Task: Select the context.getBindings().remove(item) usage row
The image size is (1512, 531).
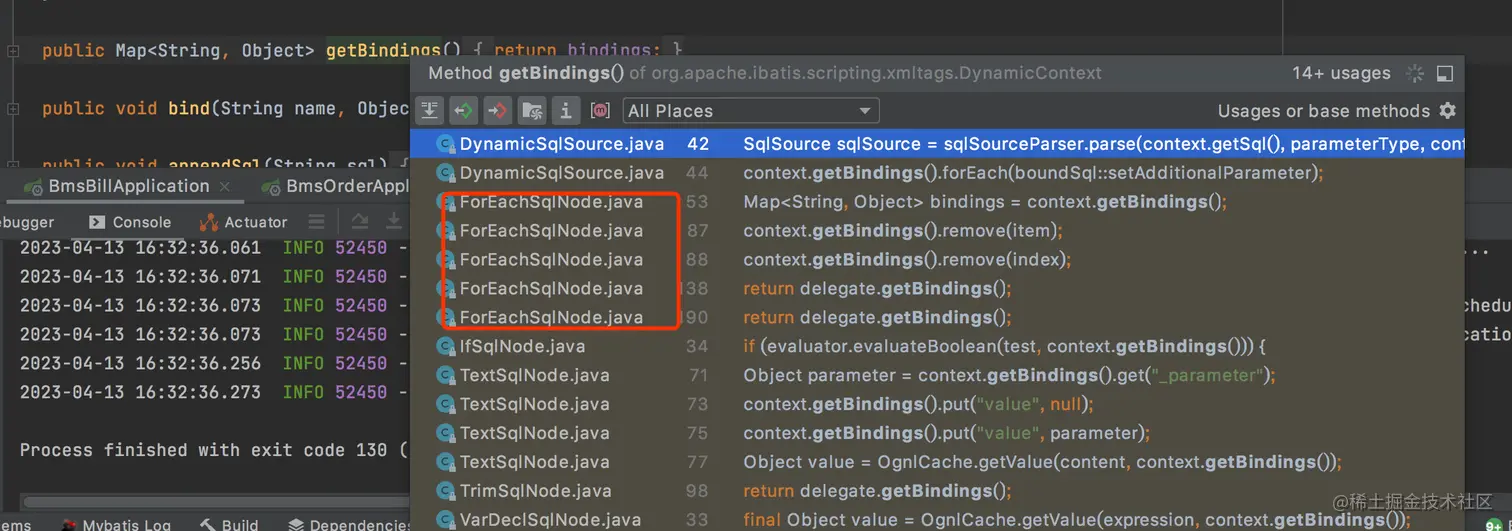Action: coord(938,231)
